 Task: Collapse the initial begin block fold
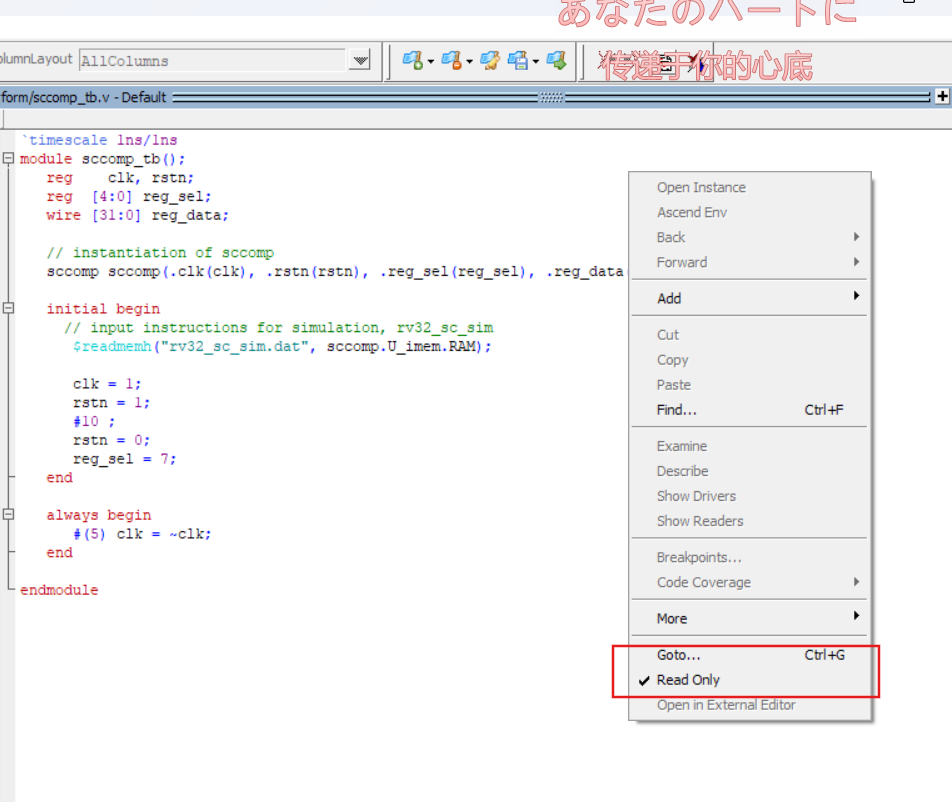tap(8, 309)
